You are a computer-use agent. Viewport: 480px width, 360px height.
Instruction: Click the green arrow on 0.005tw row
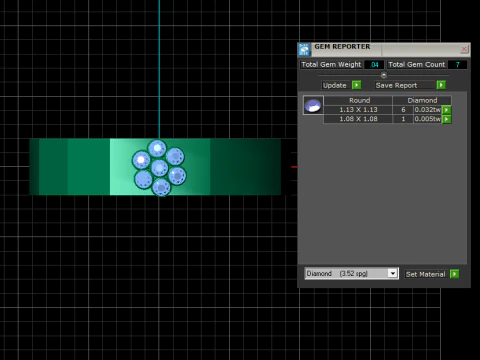(x=447, y=119)
